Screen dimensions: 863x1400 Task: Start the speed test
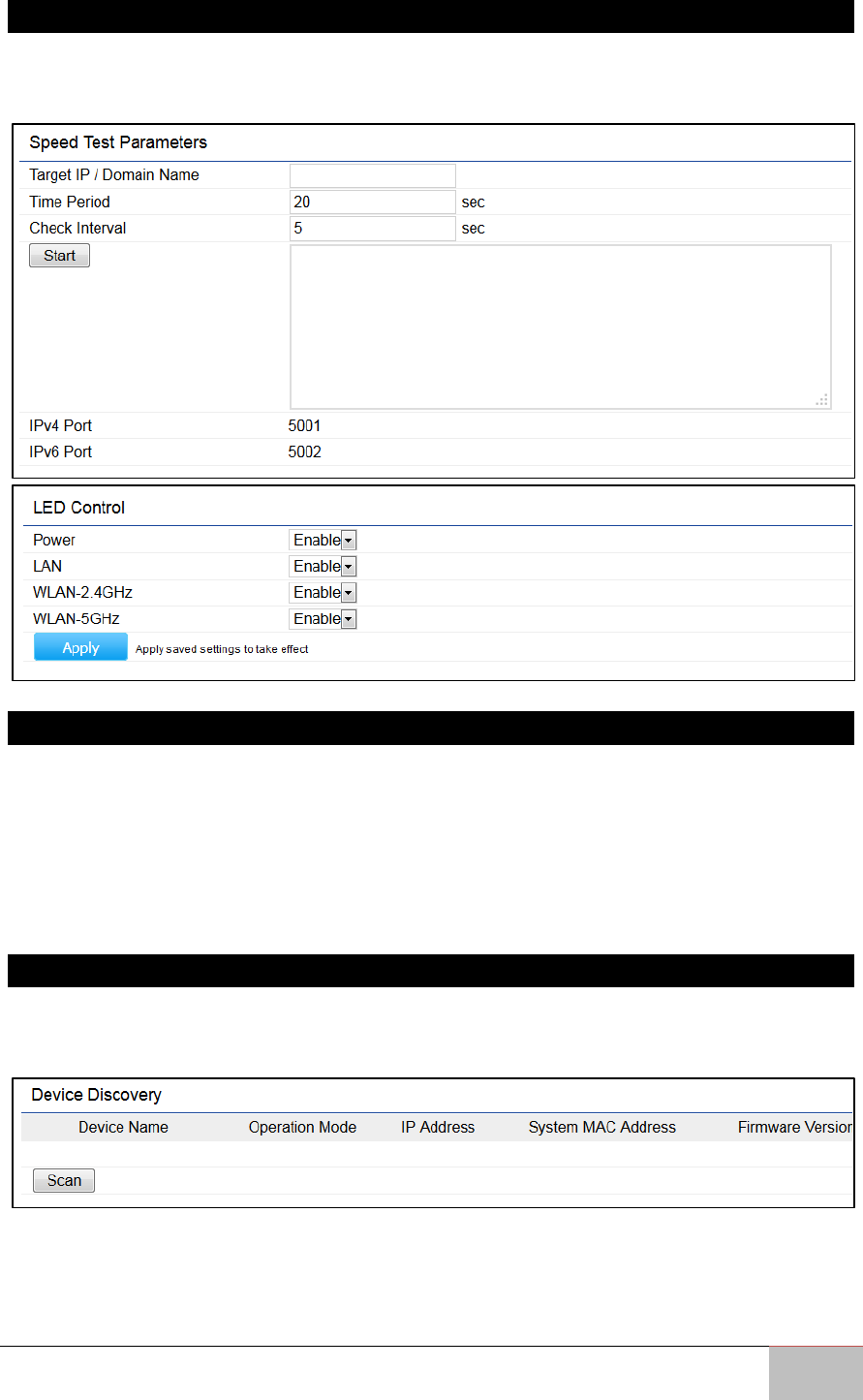[x=59, y=256]
